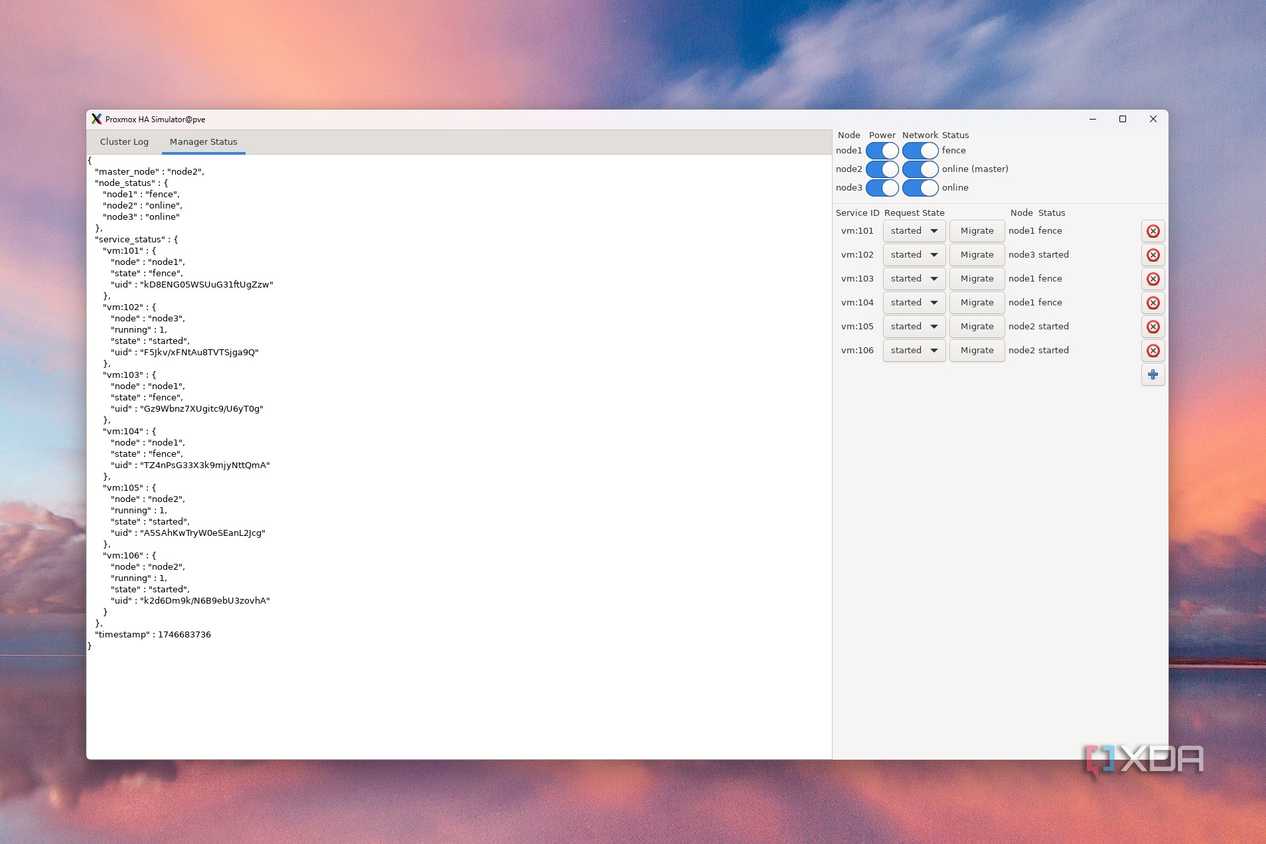This screenshot has height=844, width=1266.
Task: Migrate service vm:102
Action: (x=977, y=255)
